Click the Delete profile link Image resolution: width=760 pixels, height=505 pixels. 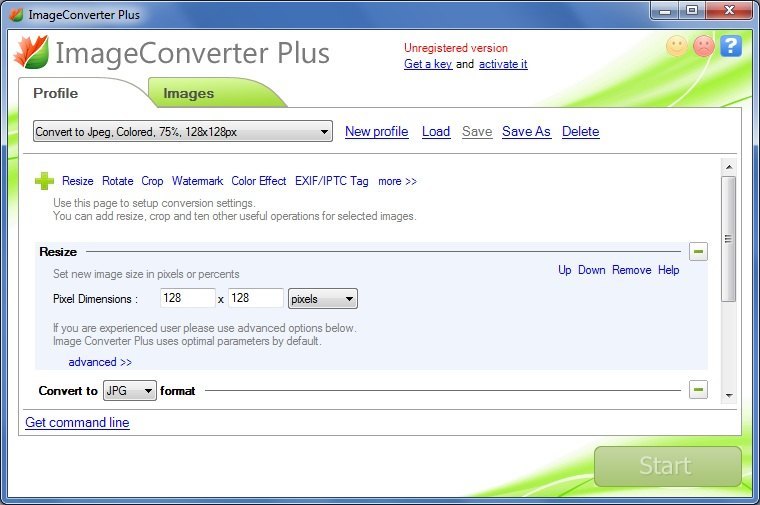click(581, 131)
